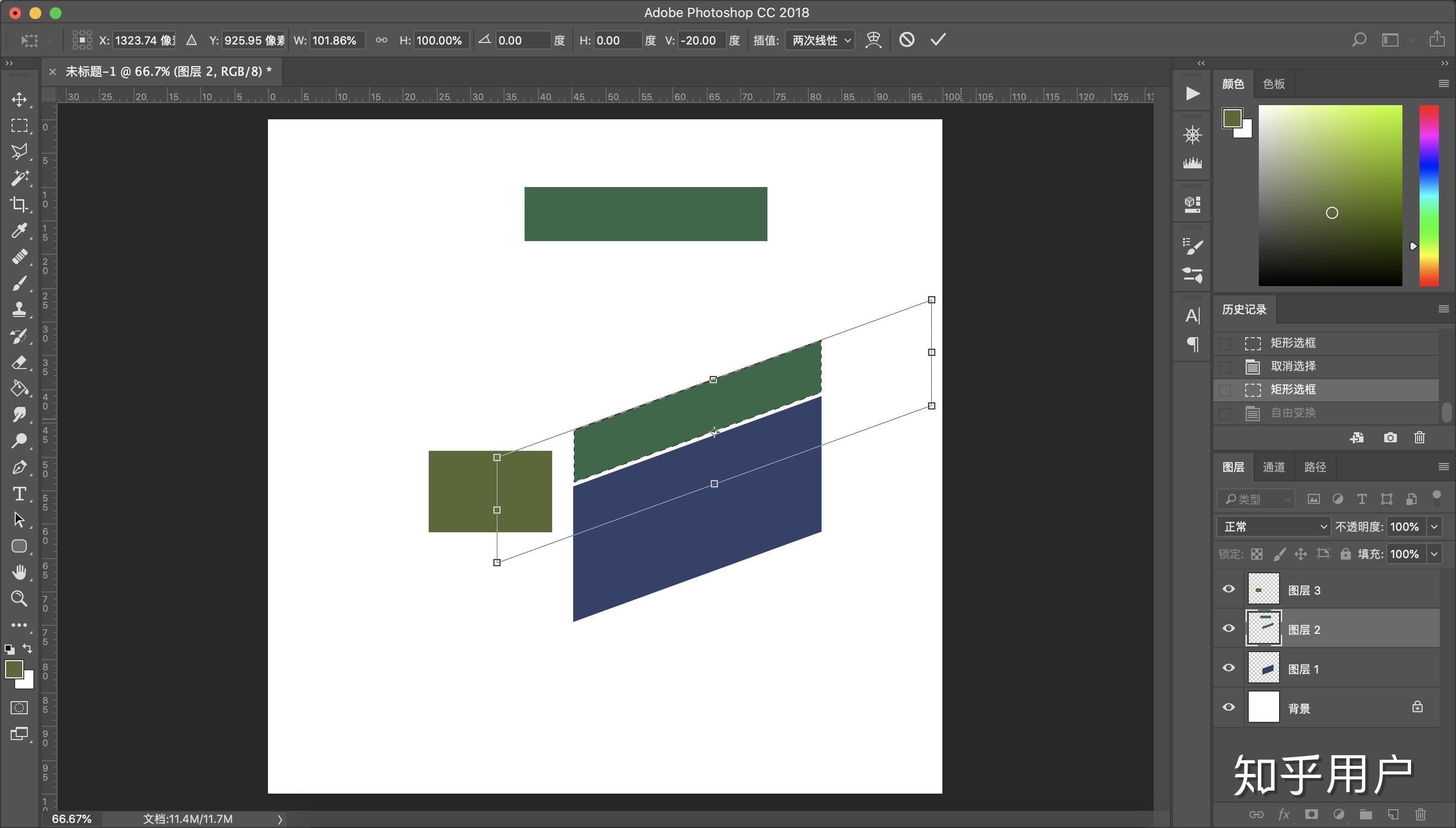
Task: Select the Eraser tool
Action: [19, 362]
